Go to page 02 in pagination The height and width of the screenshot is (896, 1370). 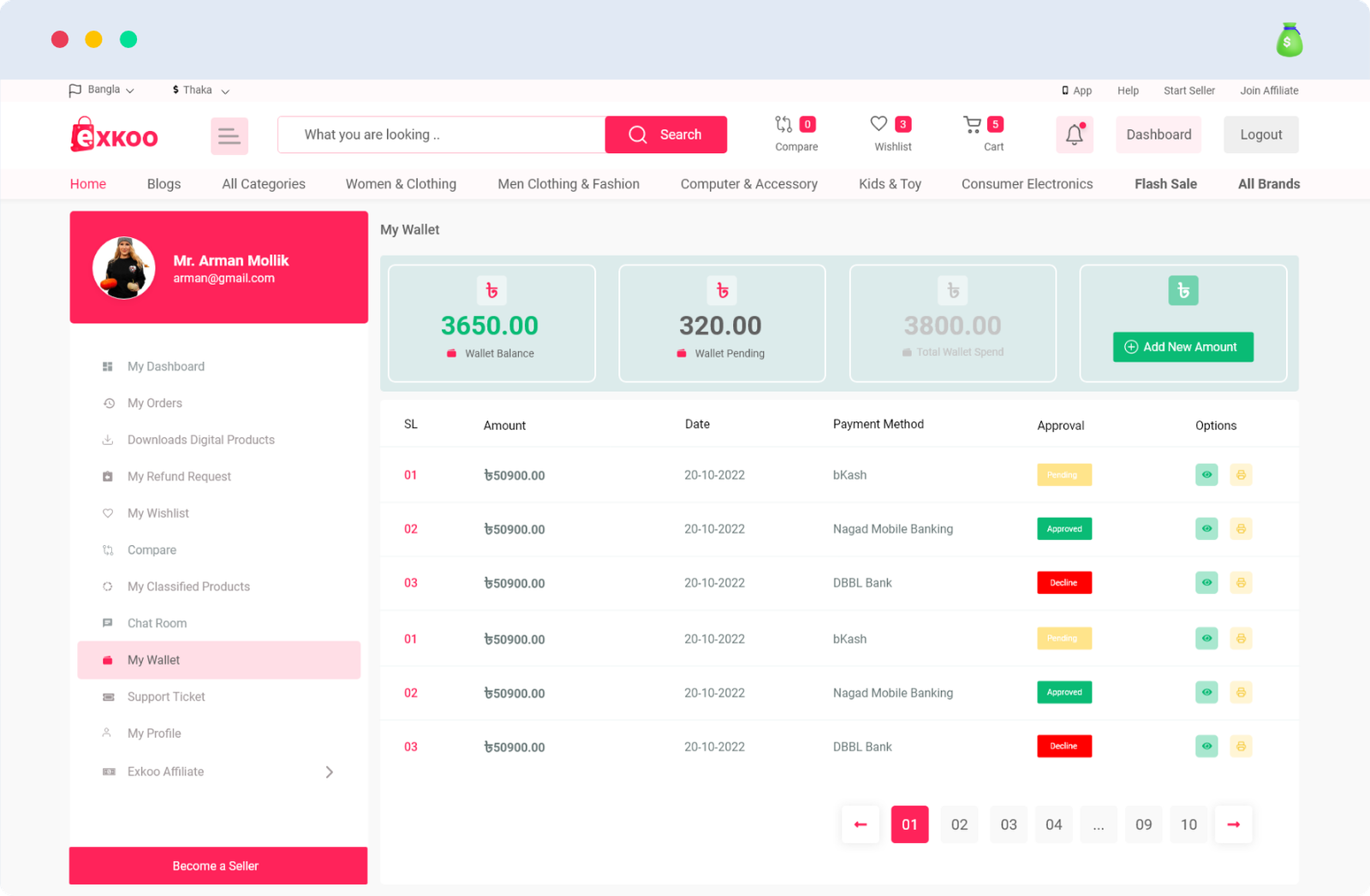click(x=959, y=824)
